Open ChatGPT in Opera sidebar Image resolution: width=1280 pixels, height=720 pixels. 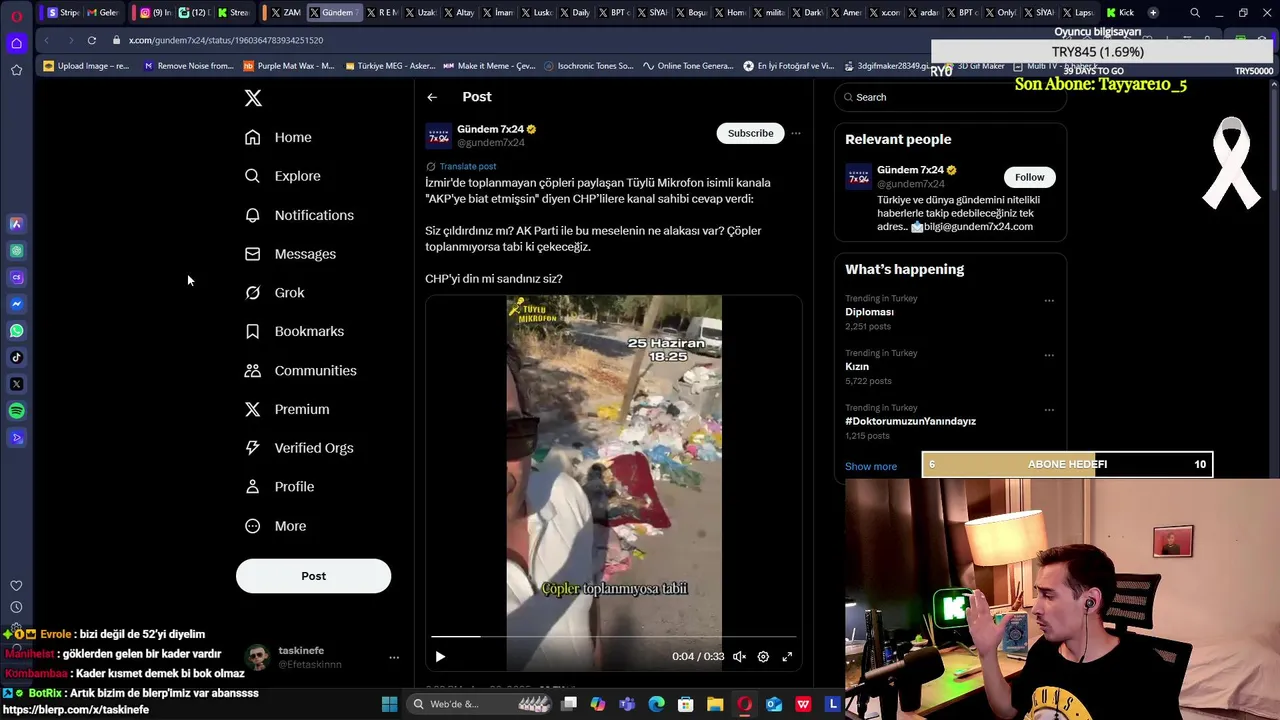(x=16, y=251)
